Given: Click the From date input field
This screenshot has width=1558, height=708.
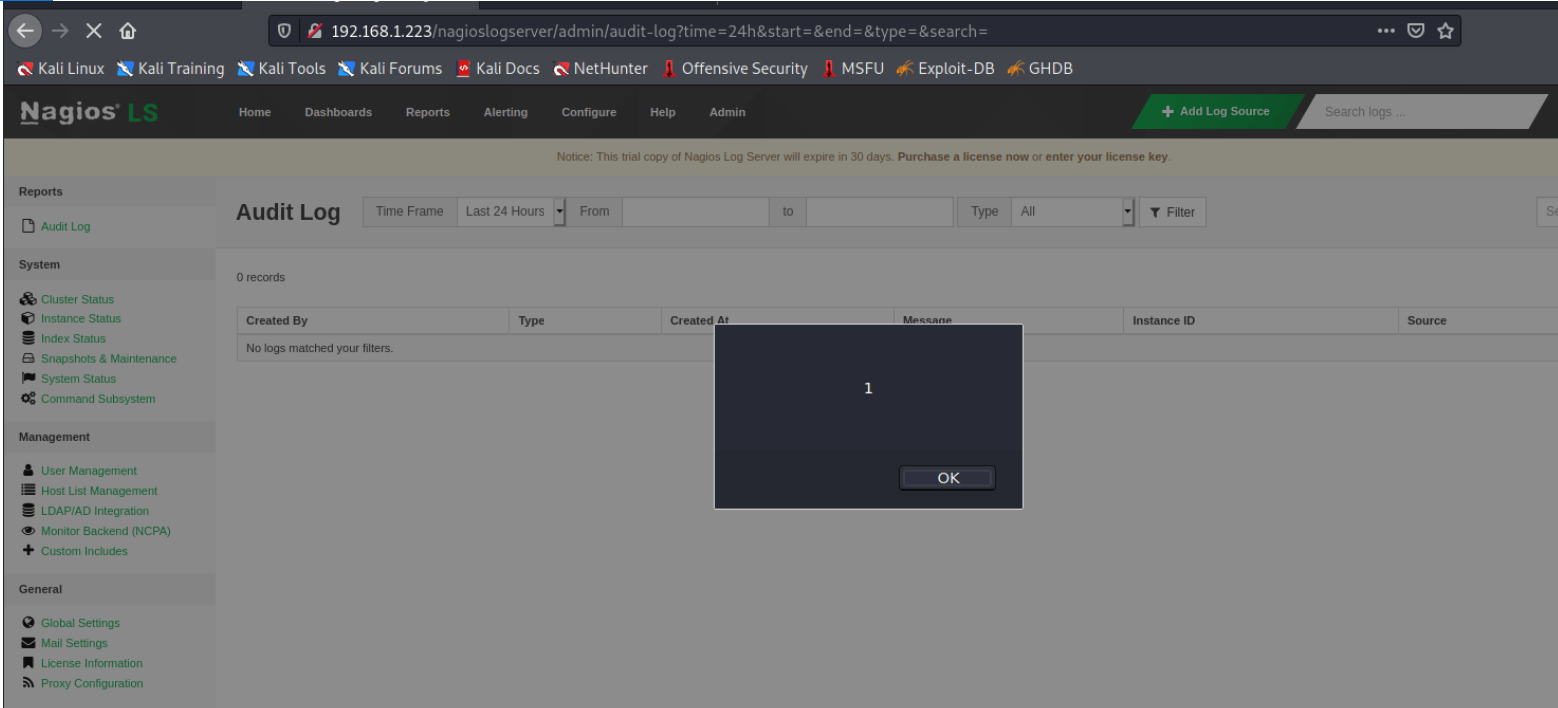Looking at the screenshot, I should tap(695, 212).
